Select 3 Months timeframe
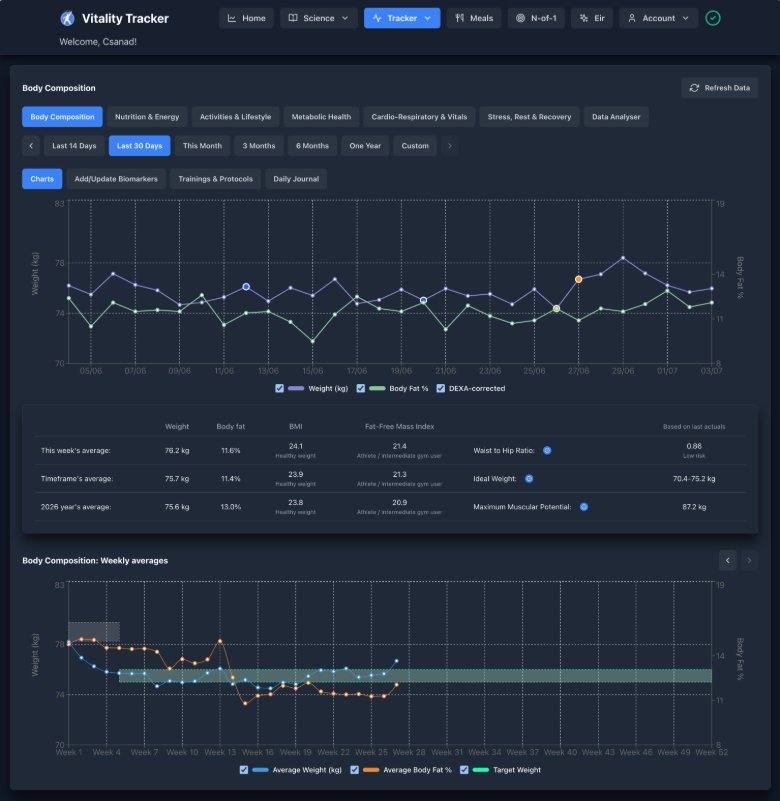The image size is (780, 801). tap(259, 146)
